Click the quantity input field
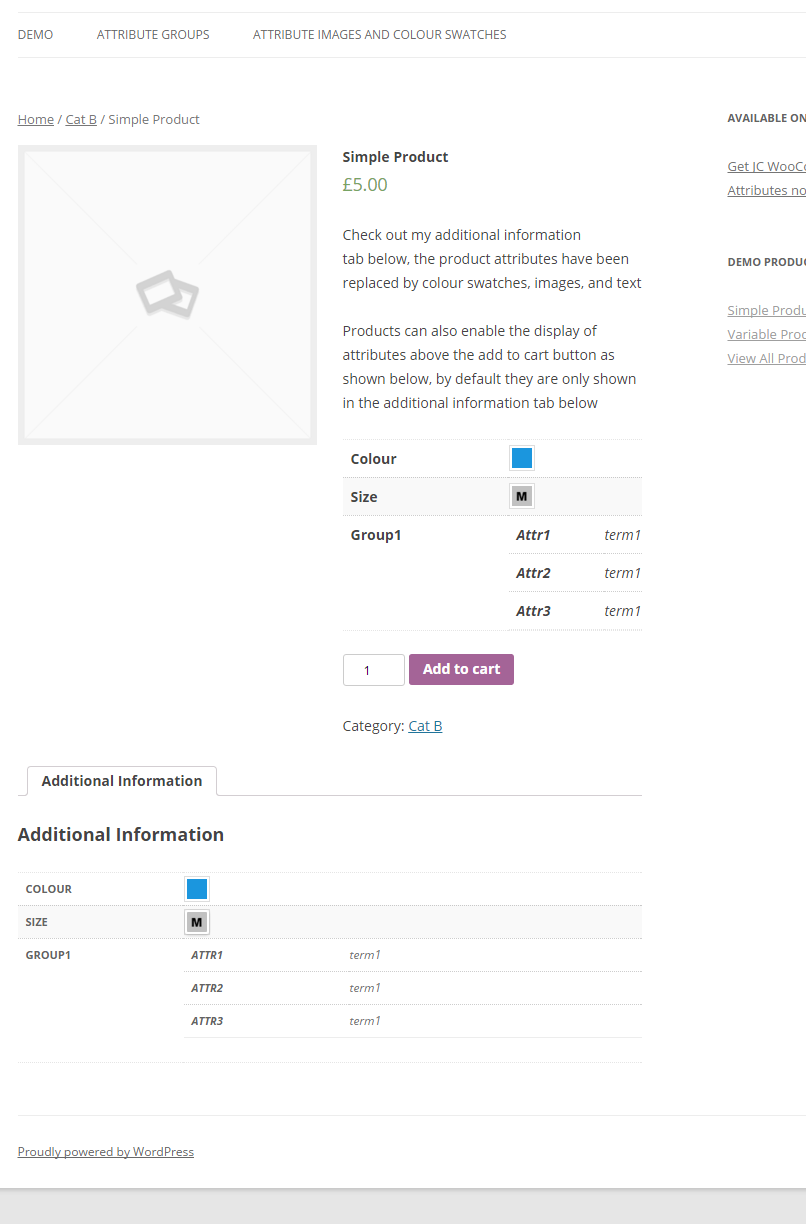This screenshot has height=1224, width=806. (x=373, y=670)
